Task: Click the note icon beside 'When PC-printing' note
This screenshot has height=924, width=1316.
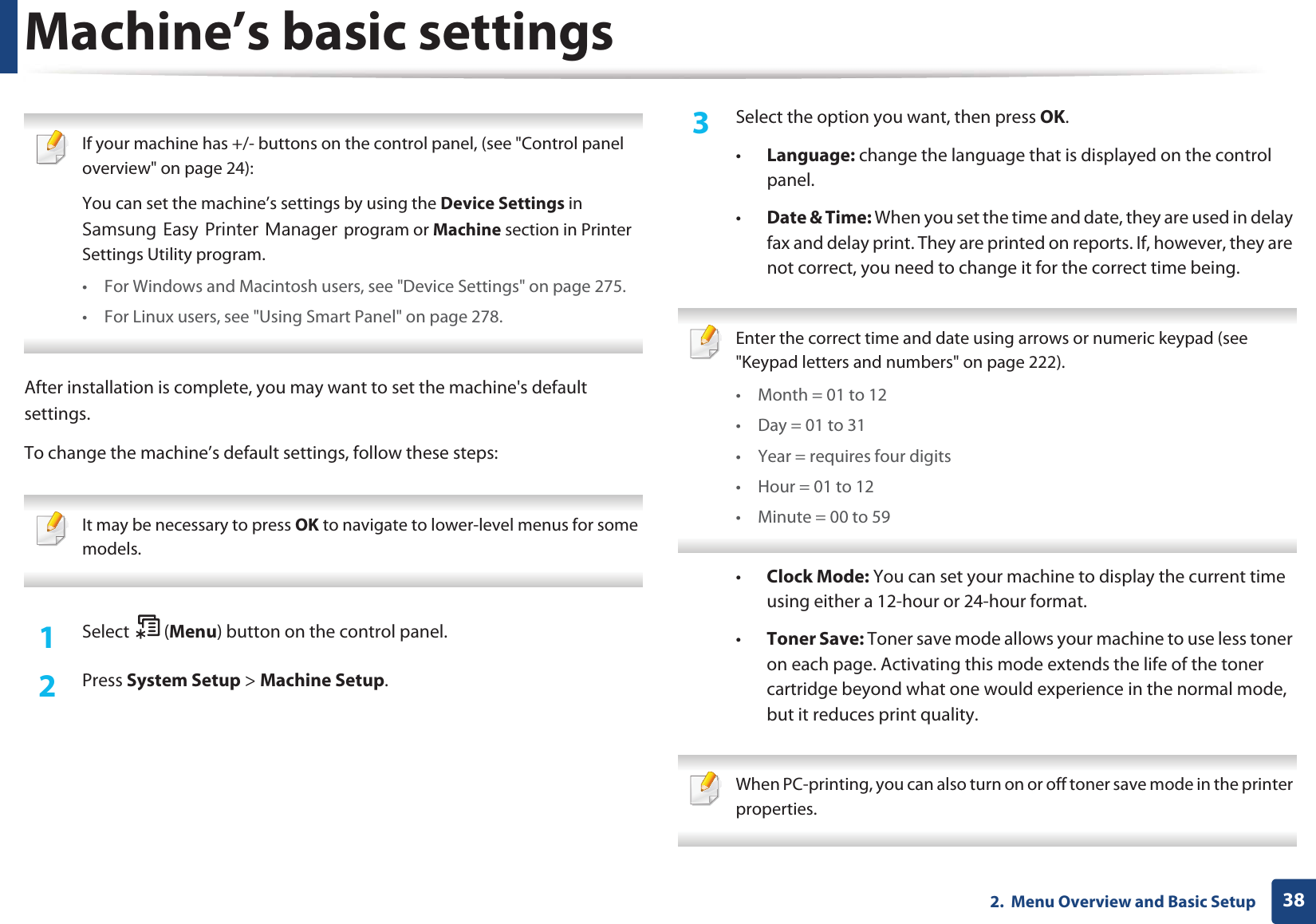Action: click(705, 788)
